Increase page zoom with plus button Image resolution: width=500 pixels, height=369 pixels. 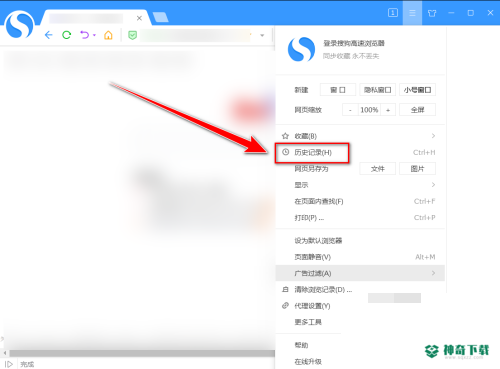tap(388, 110)
